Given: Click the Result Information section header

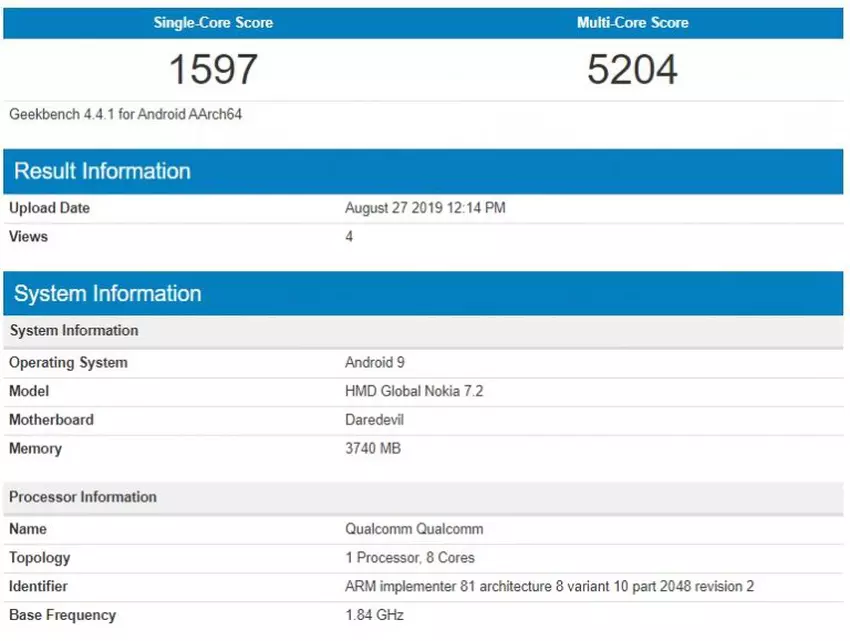Looking at the screenshot, I should click(102, 171).
